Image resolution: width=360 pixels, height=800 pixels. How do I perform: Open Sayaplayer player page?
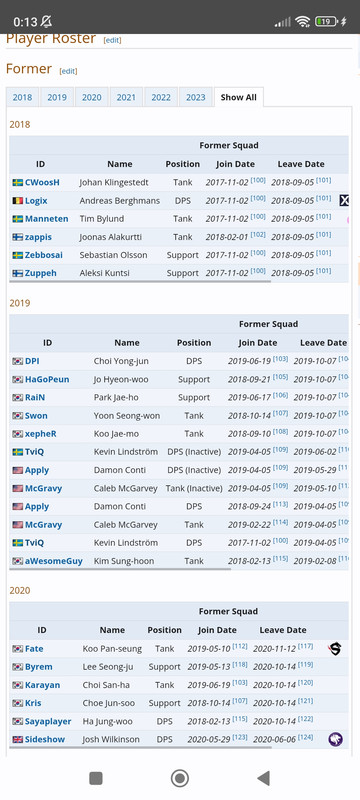coord(48,721)
